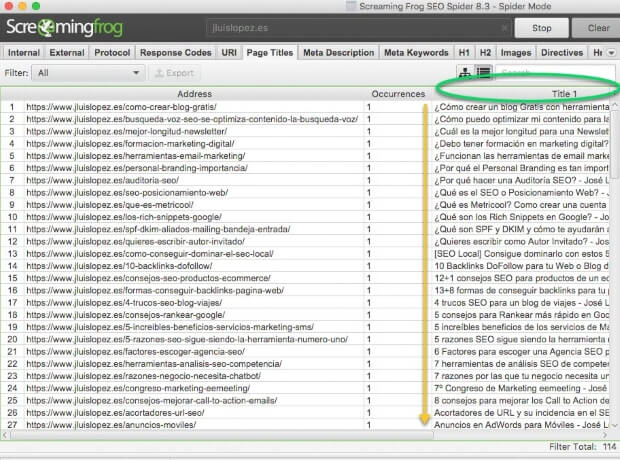Open the Images tab

click(516, 53)
